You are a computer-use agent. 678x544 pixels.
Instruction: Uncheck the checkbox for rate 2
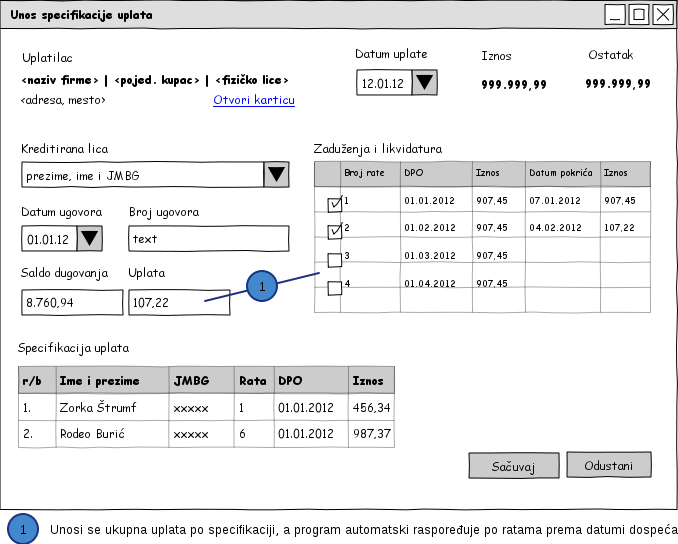point(335,232)
